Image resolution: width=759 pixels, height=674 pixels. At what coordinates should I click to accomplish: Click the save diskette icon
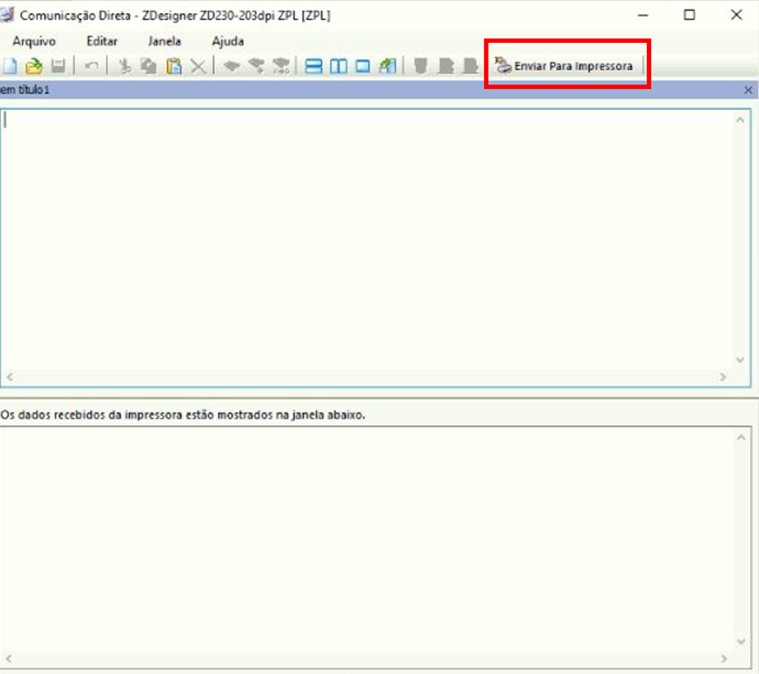[58, 67]
